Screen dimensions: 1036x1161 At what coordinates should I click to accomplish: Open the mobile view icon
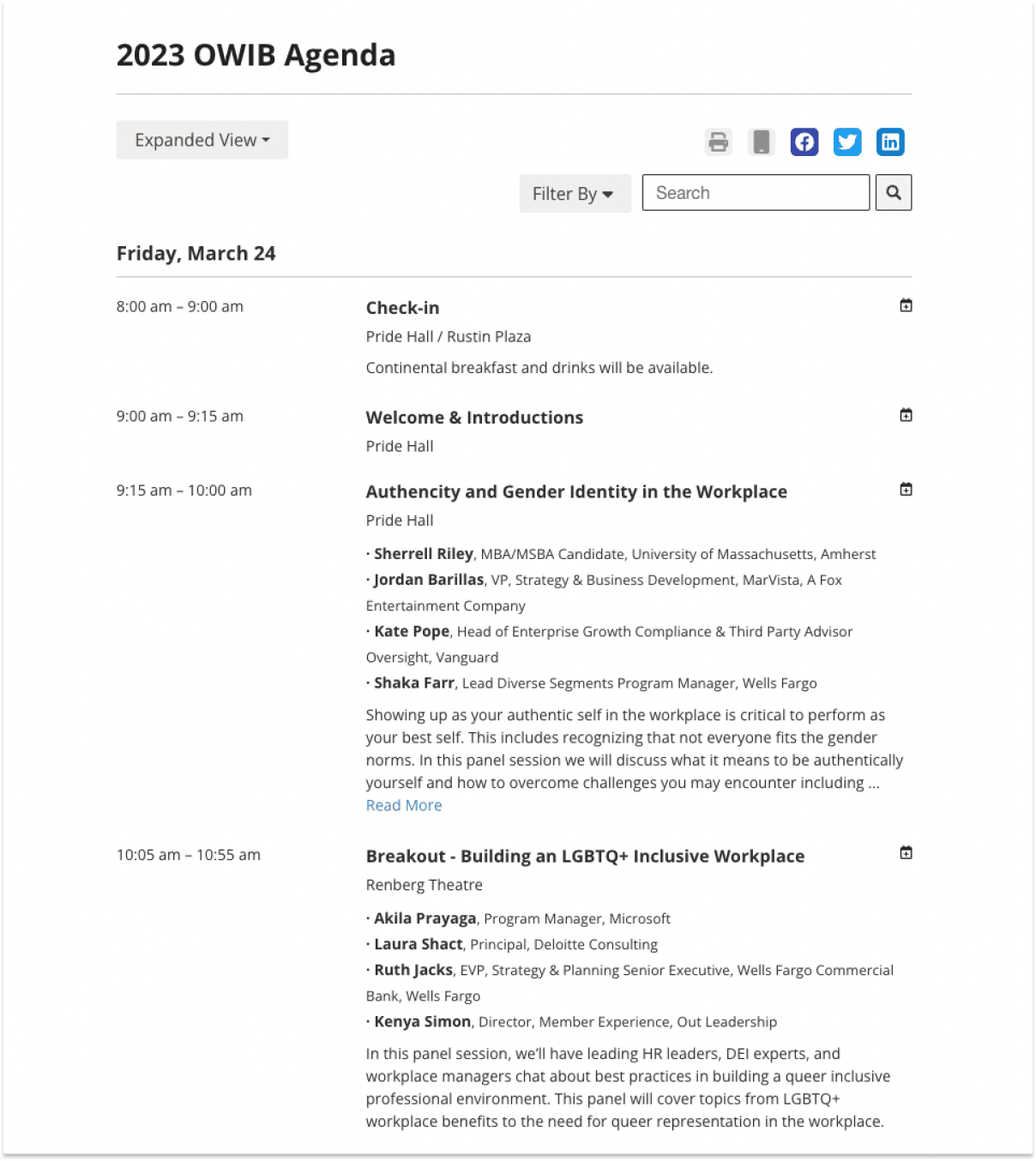(x=762, y=141)
